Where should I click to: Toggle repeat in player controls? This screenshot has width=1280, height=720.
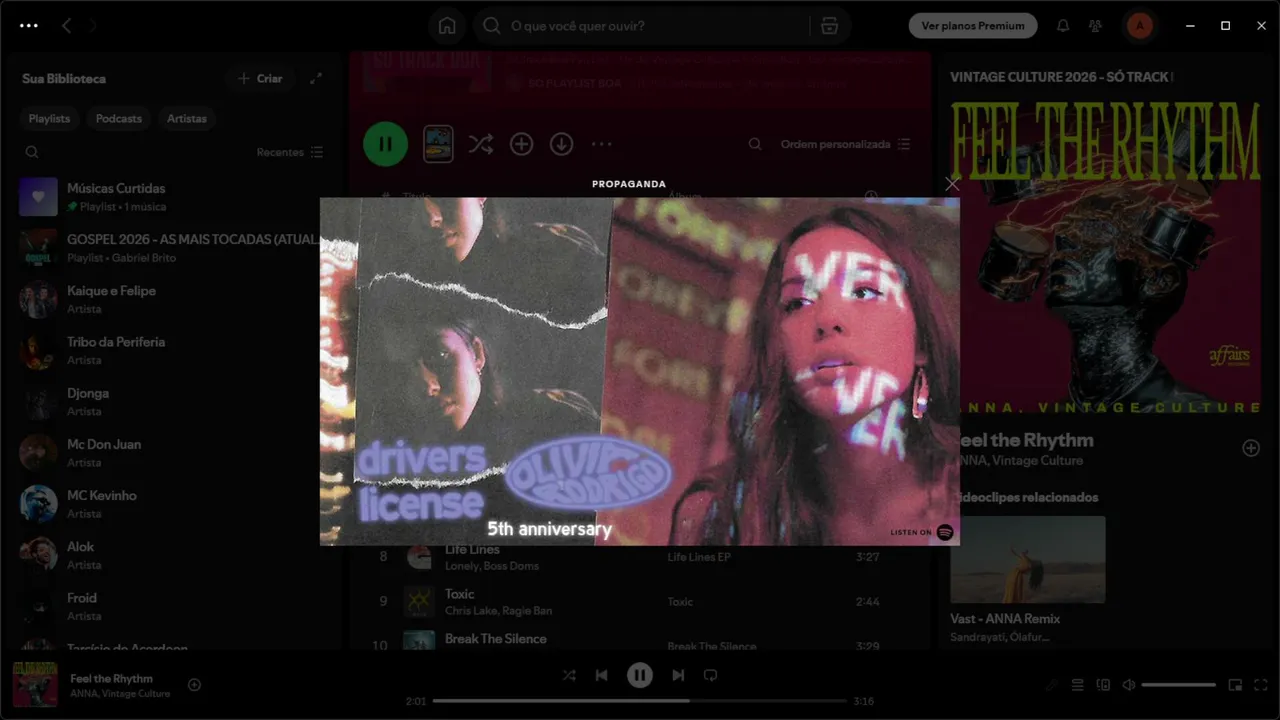(710, 675)
